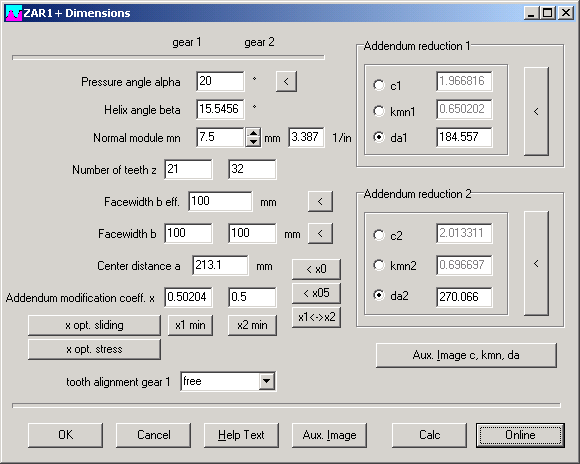Click the x1 min button
The height and width of the screenshot is (464, 580).
click(x=190, y=325)
